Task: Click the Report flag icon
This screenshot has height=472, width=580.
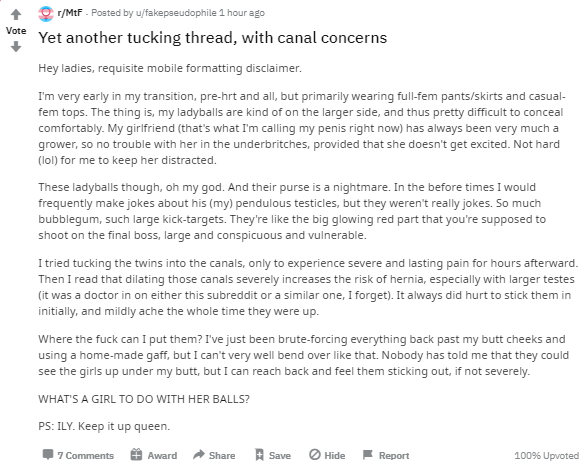Action: [x=368, y=455]
